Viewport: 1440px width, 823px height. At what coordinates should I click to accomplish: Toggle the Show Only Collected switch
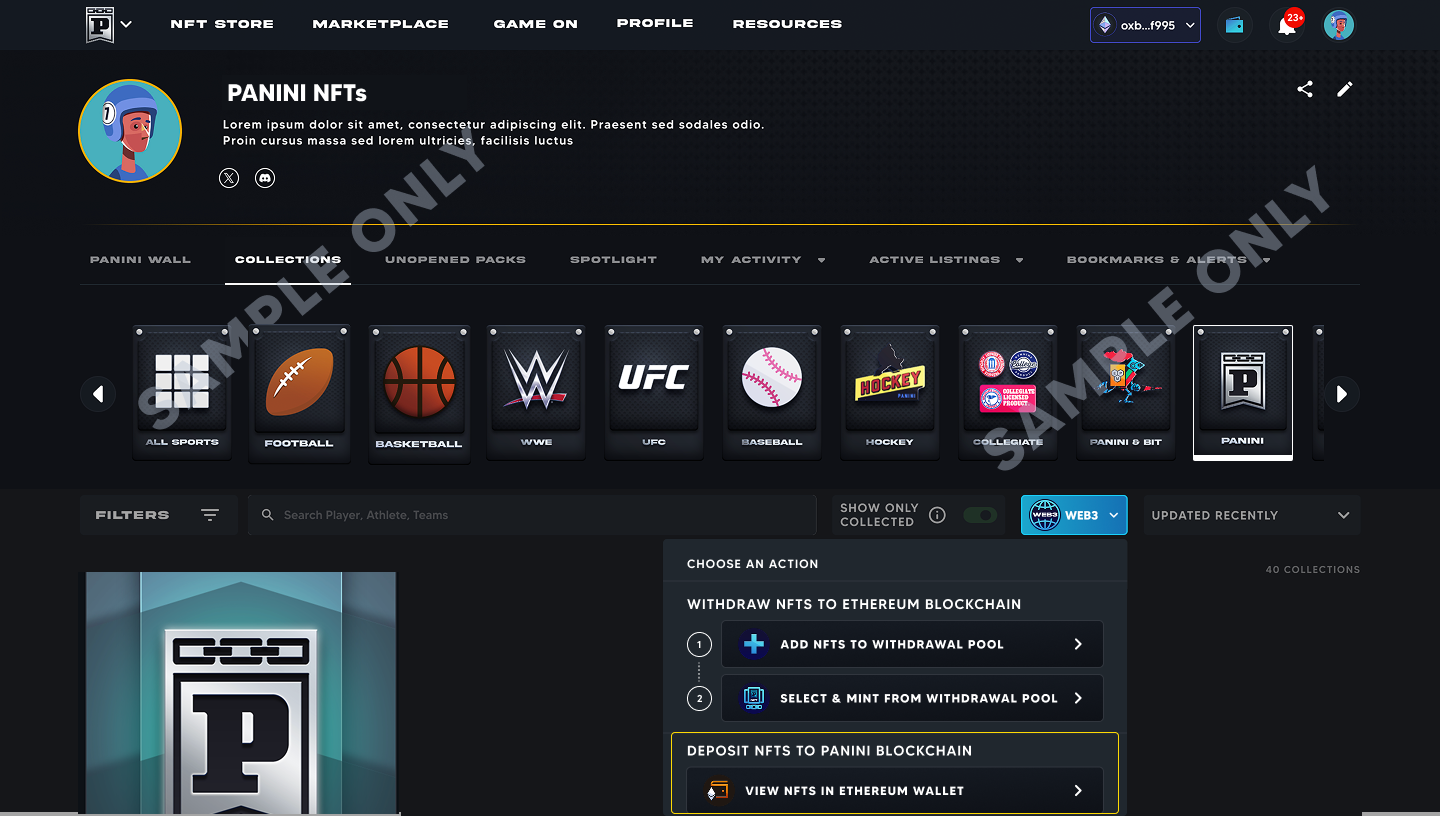pos(980,515)
